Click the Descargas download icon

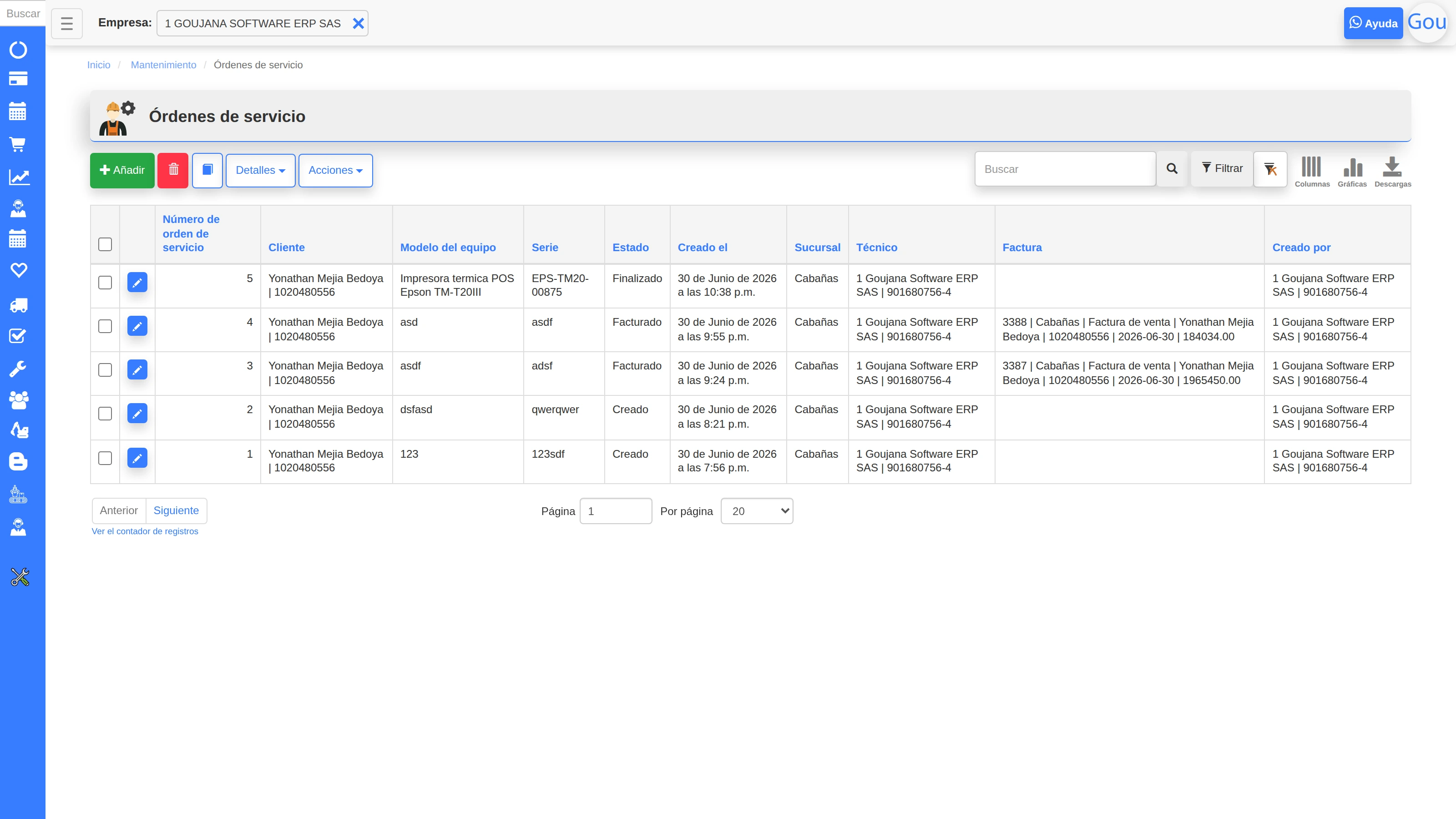tap(1392, 172)
